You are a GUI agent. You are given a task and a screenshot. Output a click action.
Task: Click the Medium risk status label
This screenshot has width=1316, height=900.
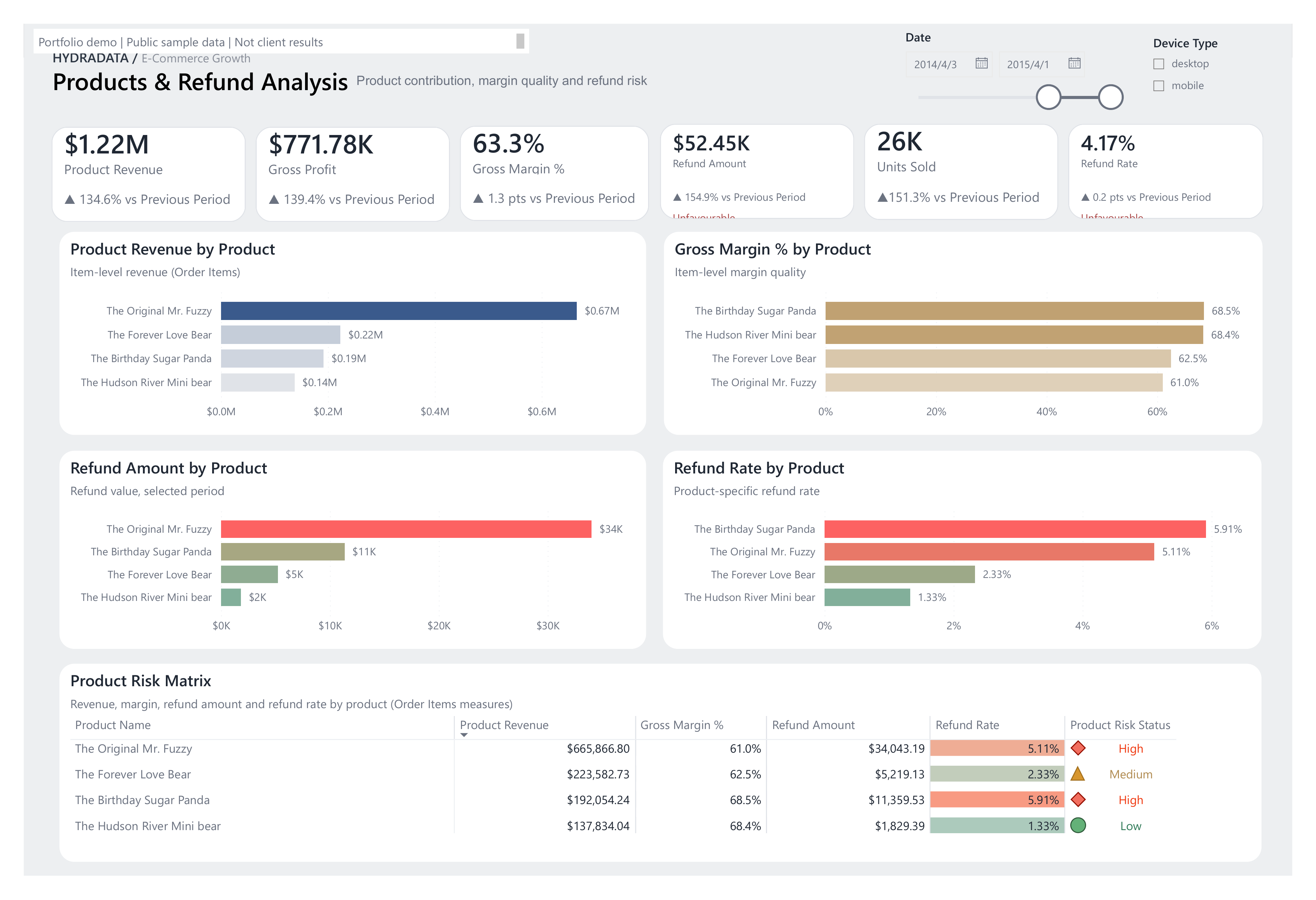pyautogui.click(x=1131, y=774)
